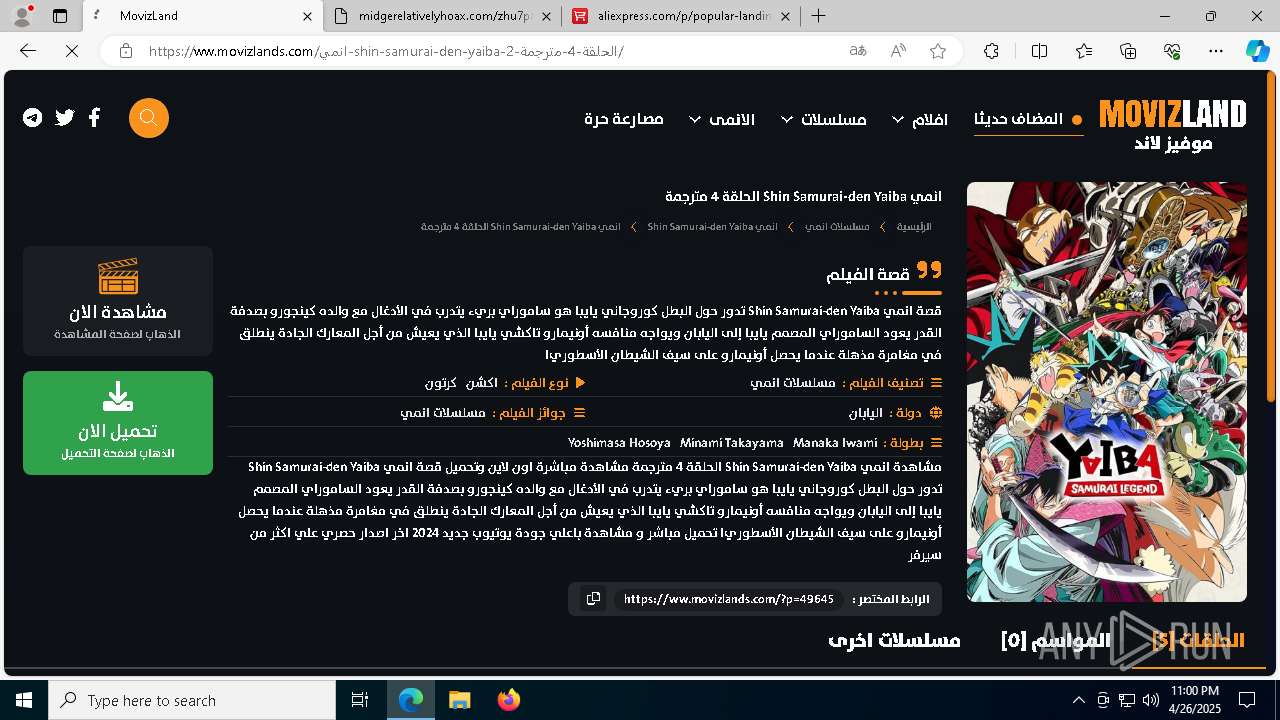Expand the مسلسلات dropdown menu
1280x720 pixels.
tap(823, 119)
